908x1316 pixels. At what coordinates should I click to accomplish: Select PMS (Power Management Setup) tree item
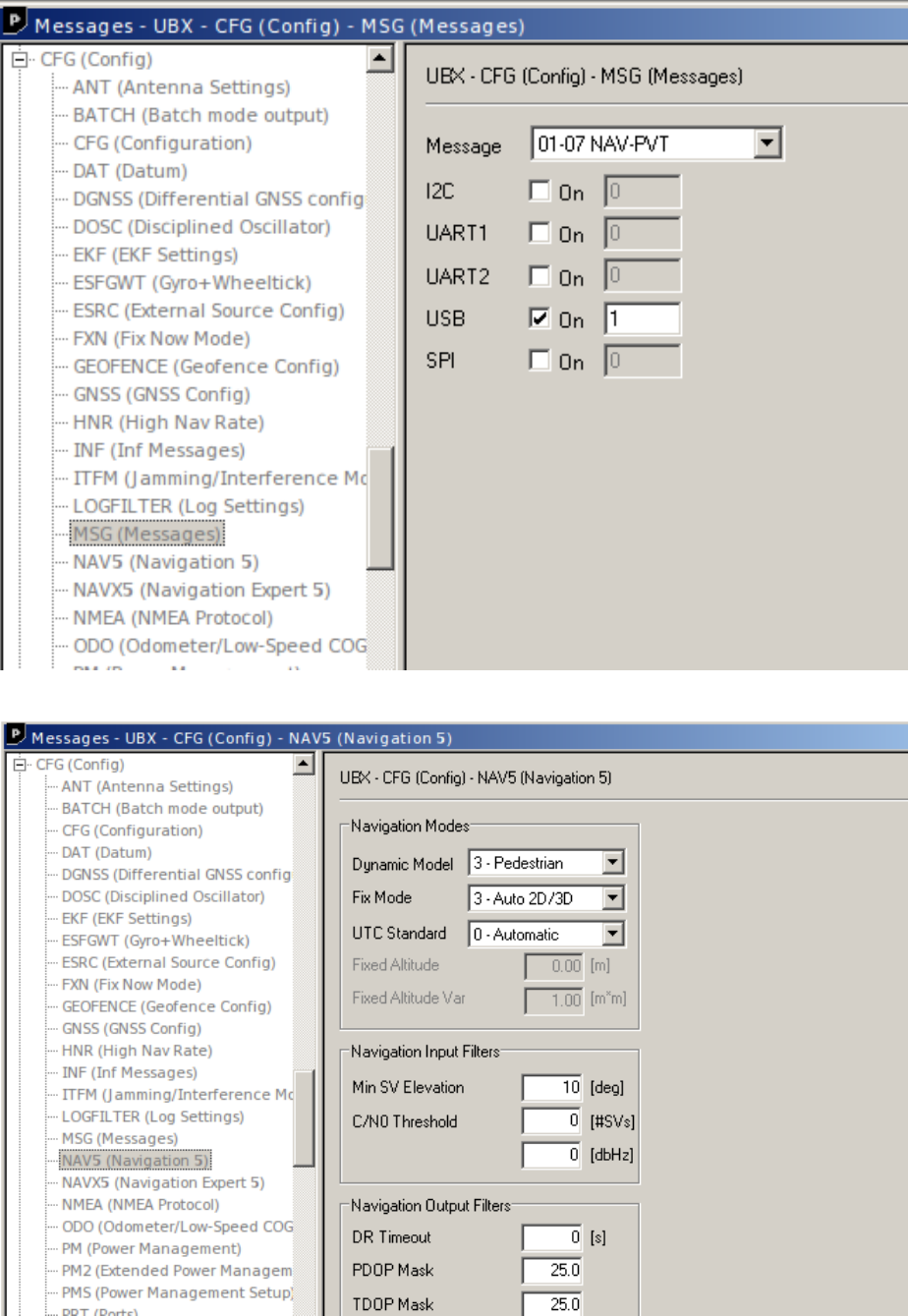(x=177, y=1293)
